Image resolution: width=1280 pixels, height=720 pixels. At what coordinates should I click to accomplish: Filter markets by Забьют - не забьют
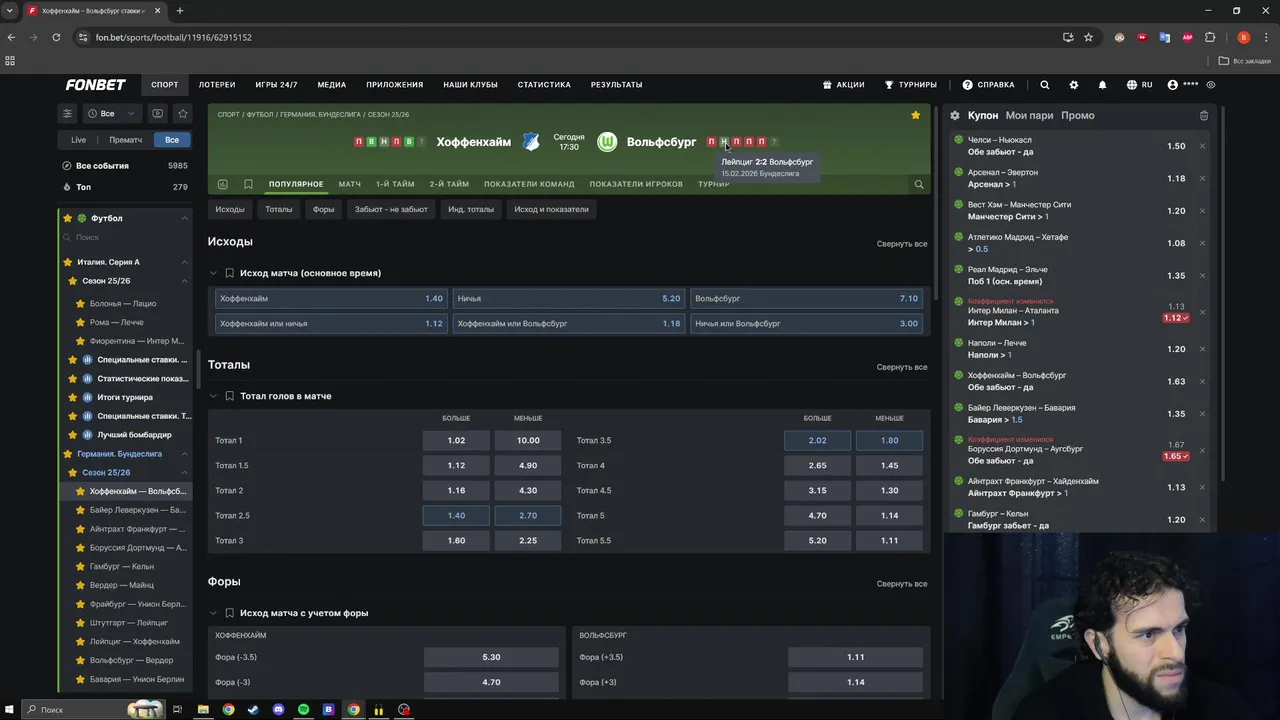click(x=391, y=209)
